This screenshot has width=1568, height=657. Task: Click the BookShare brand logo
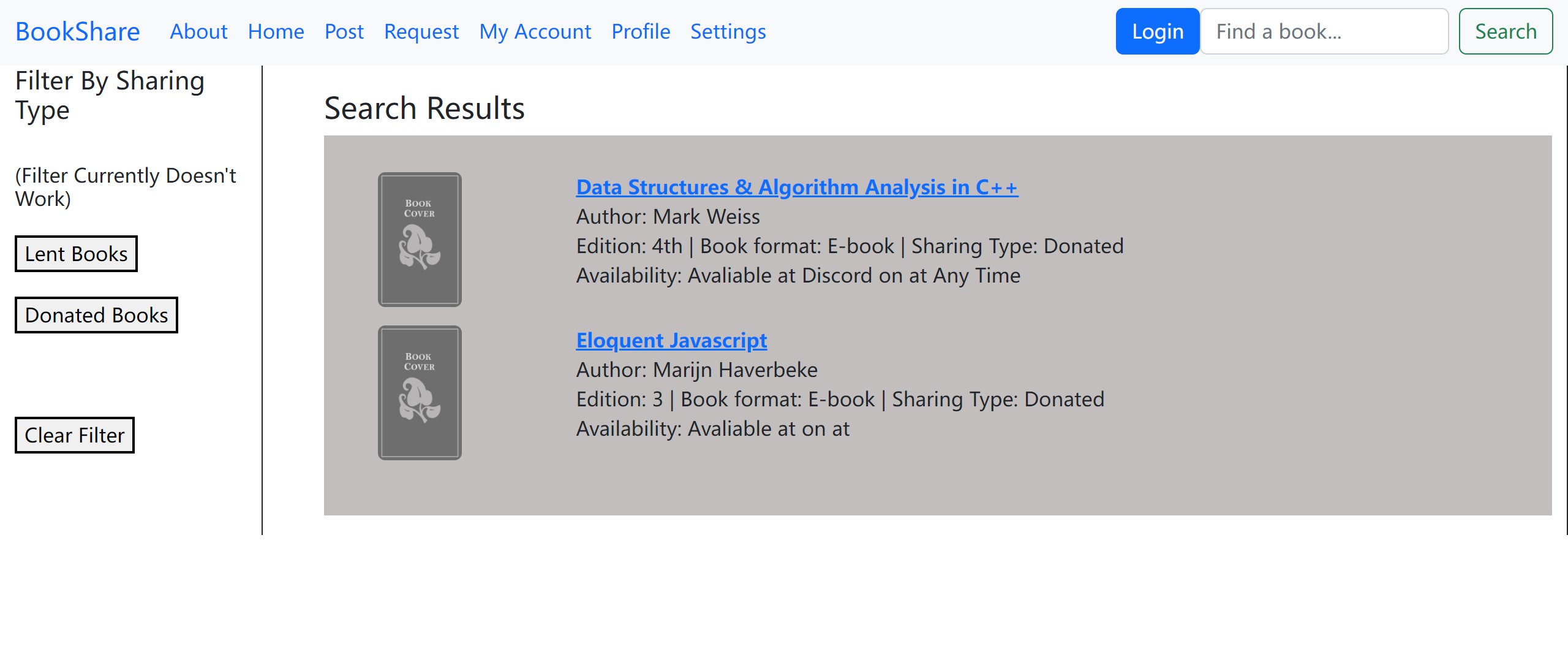click(x=77, y=31)
